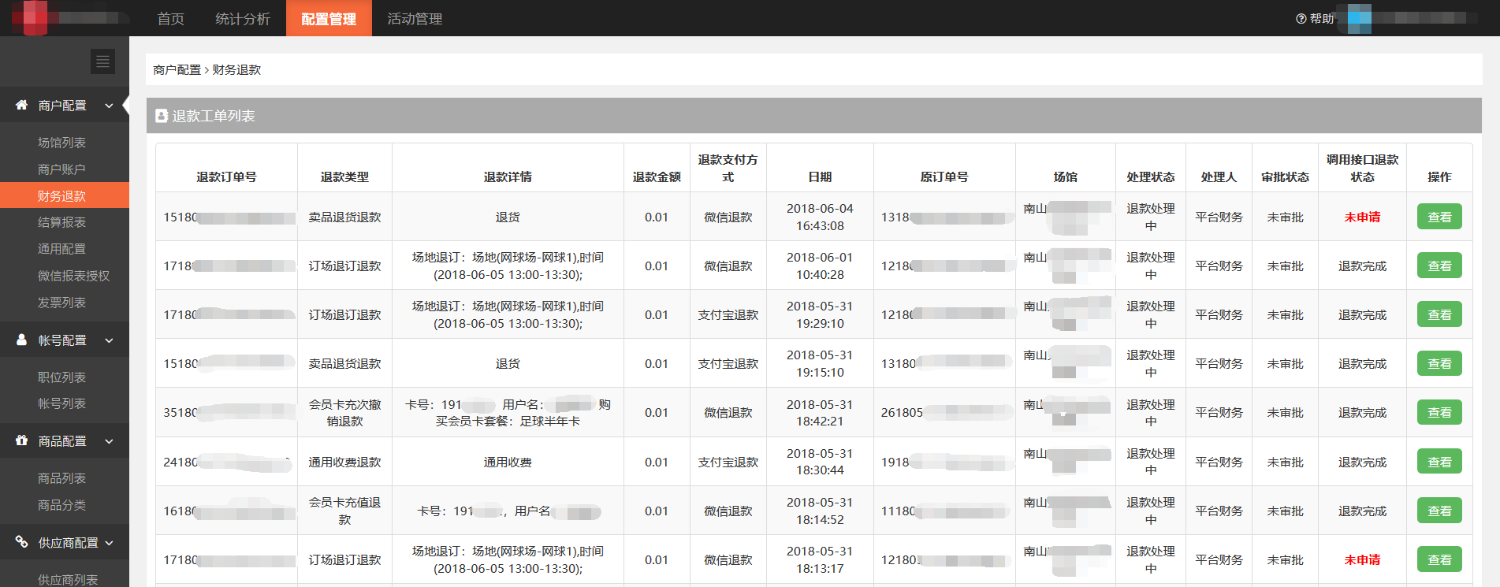Click 查看 for the 2018-05-31 18:42:21 refund
The width and height of the screenshot is (1500, 587).
(1439, 413)
